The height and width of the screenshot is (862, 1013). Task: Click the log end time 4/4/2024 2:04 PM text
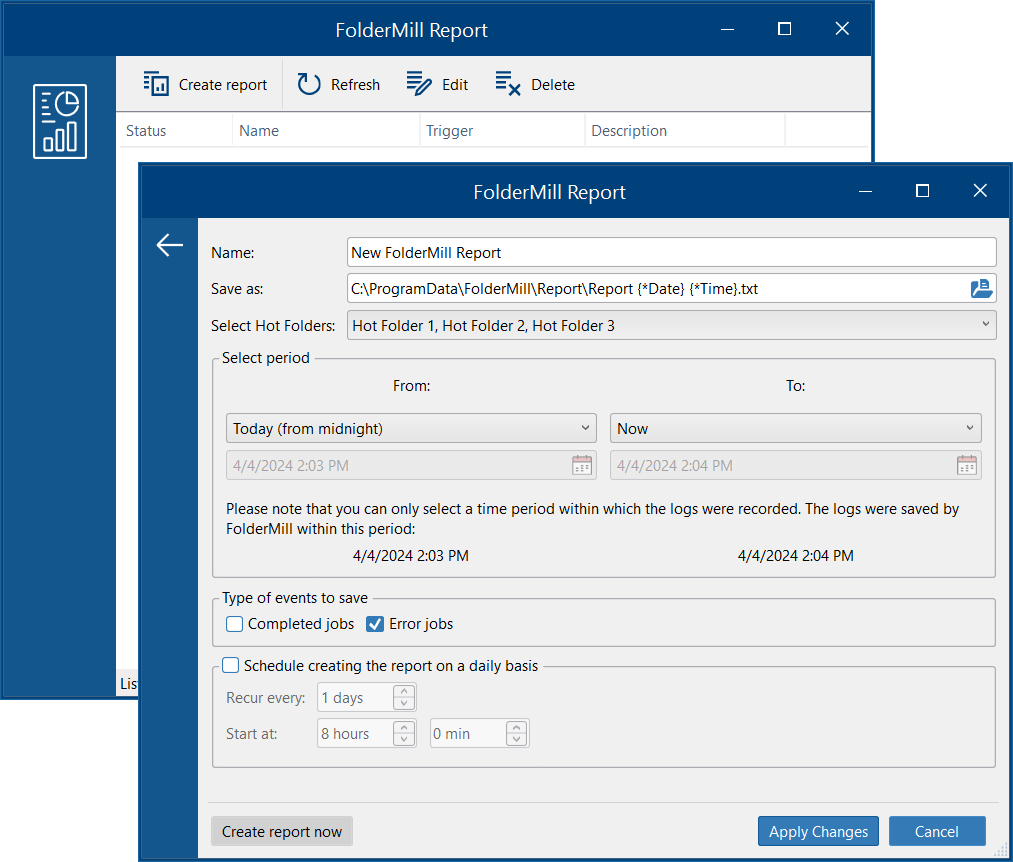click(795, 556)
